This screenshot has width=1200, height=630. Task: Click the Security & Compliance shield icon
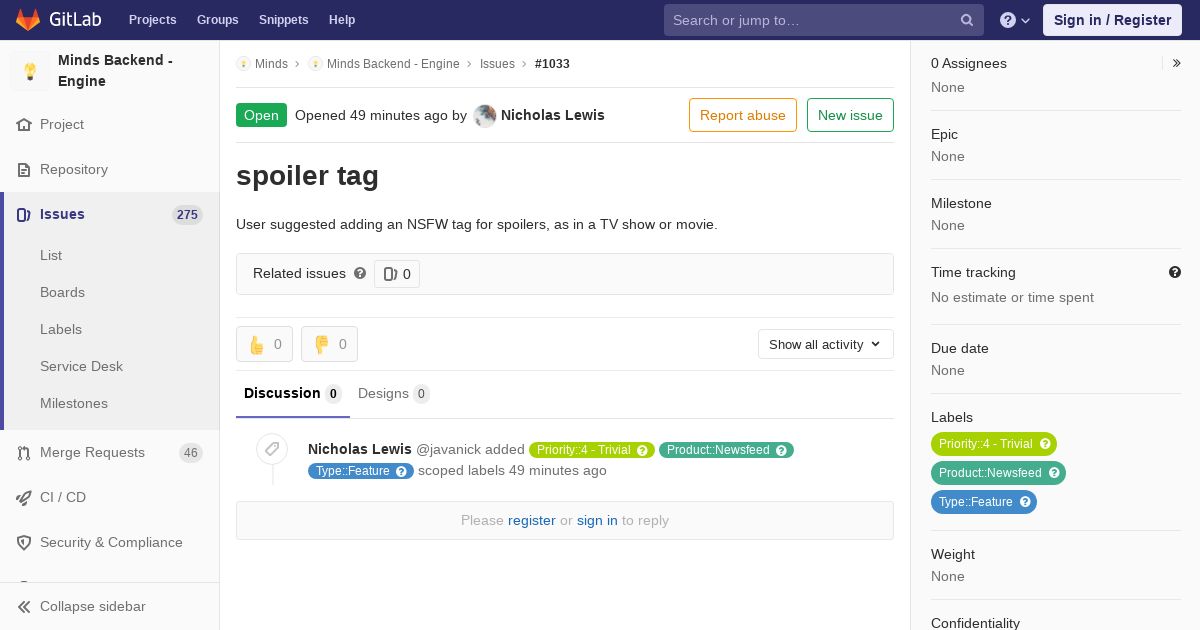tap(24, 543)
